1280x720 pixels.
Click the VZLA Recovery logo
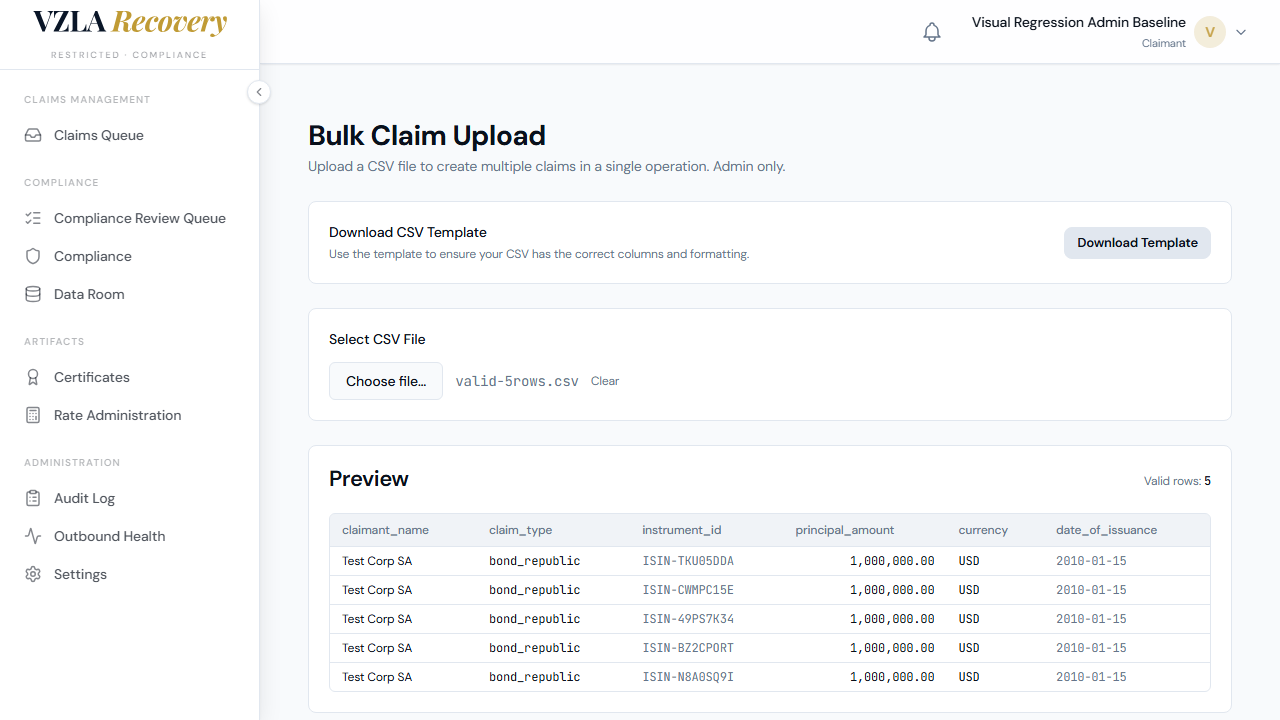click(x=130, y=23)
